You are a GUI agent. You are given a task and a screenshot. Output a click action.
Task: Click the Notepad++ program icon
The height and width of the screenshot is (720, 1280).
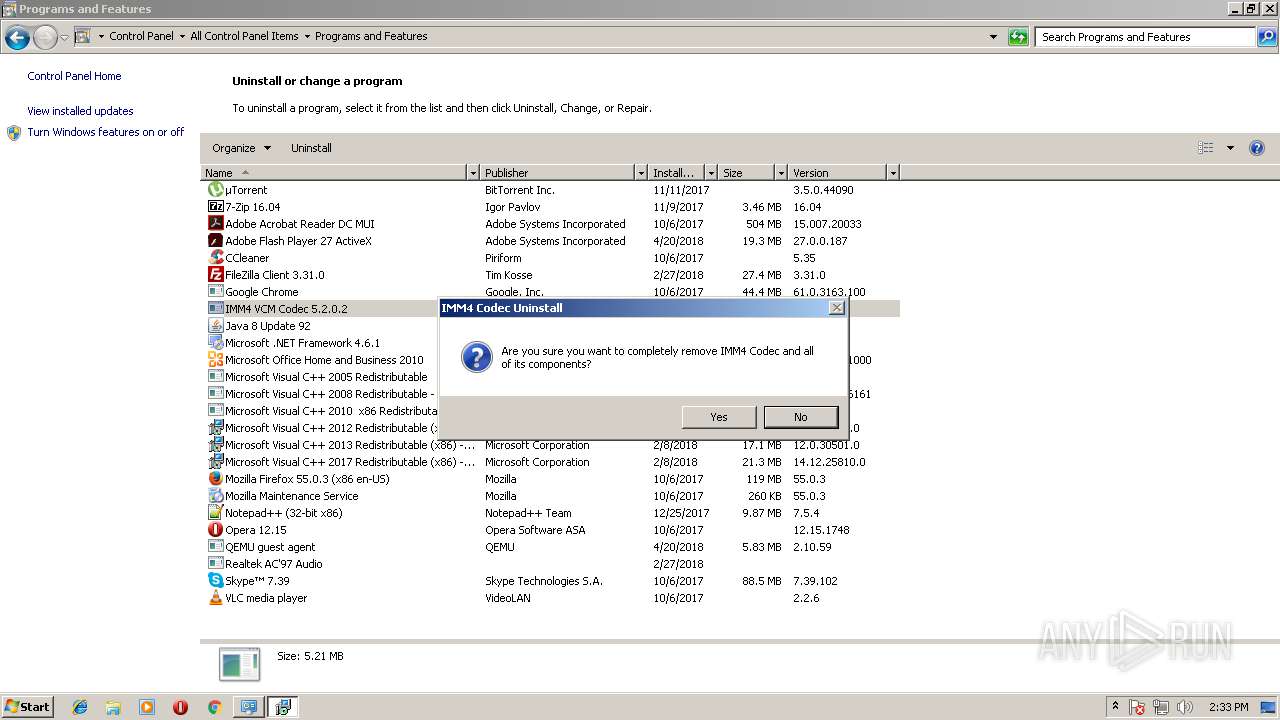pyautogui.click(x=215, y=513)
